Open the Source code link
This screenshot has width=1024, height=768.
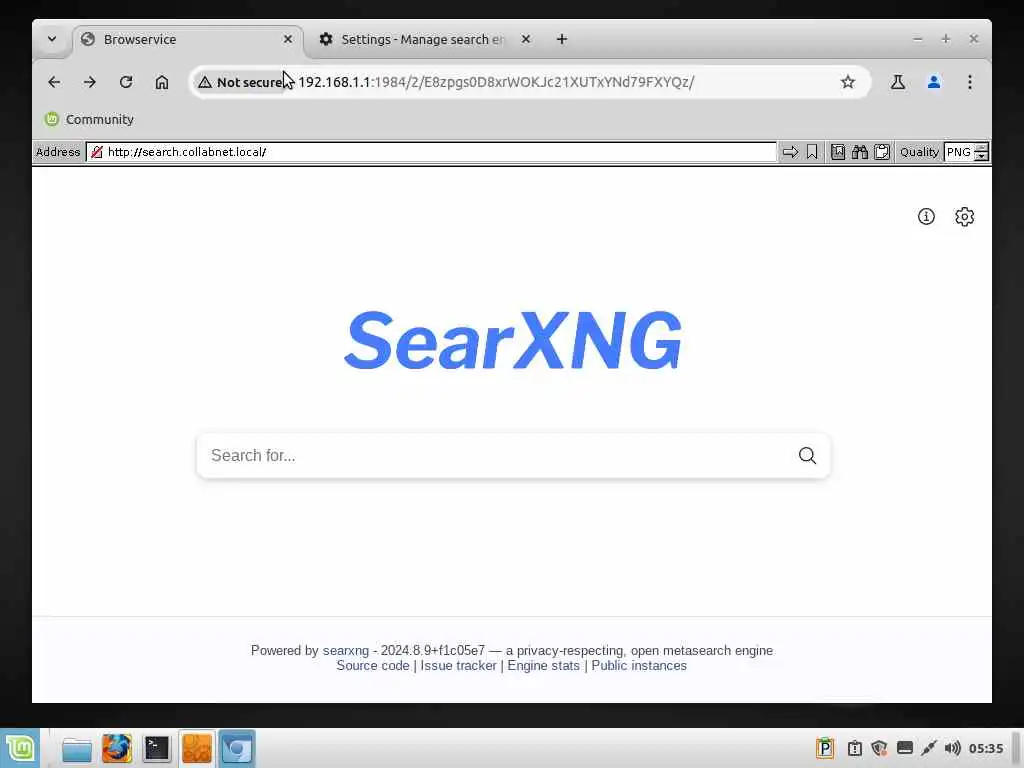373,665
